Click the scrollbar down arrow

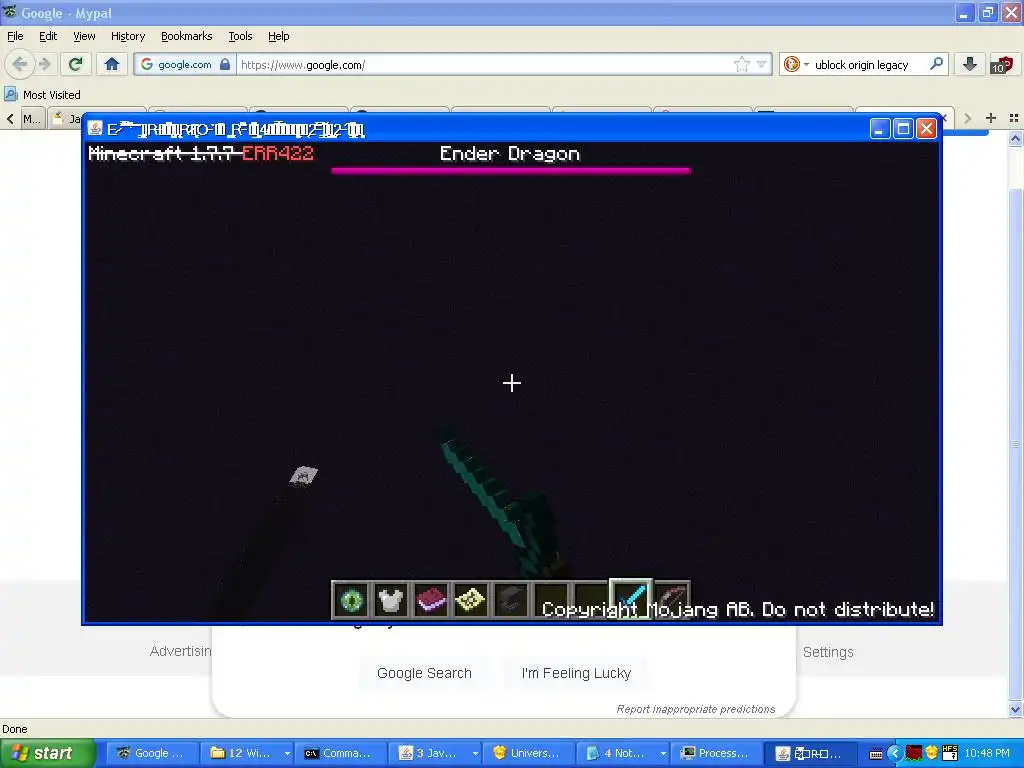(1015, 709)
